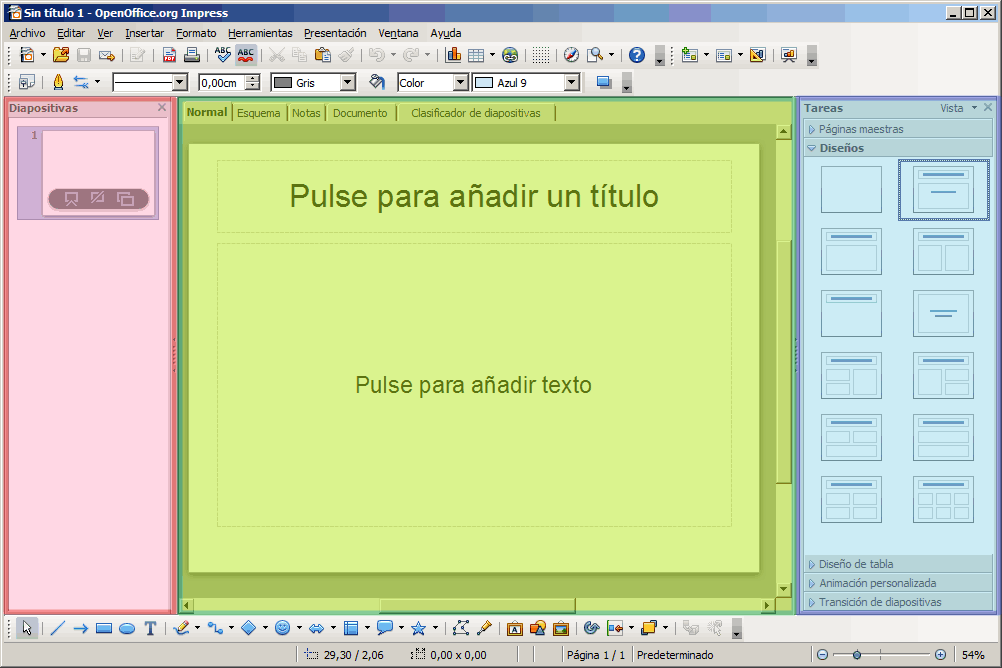The width and height of the screenshot is (1002, 668).
Task: Open the line style dropdown
Action: point(180,82)
